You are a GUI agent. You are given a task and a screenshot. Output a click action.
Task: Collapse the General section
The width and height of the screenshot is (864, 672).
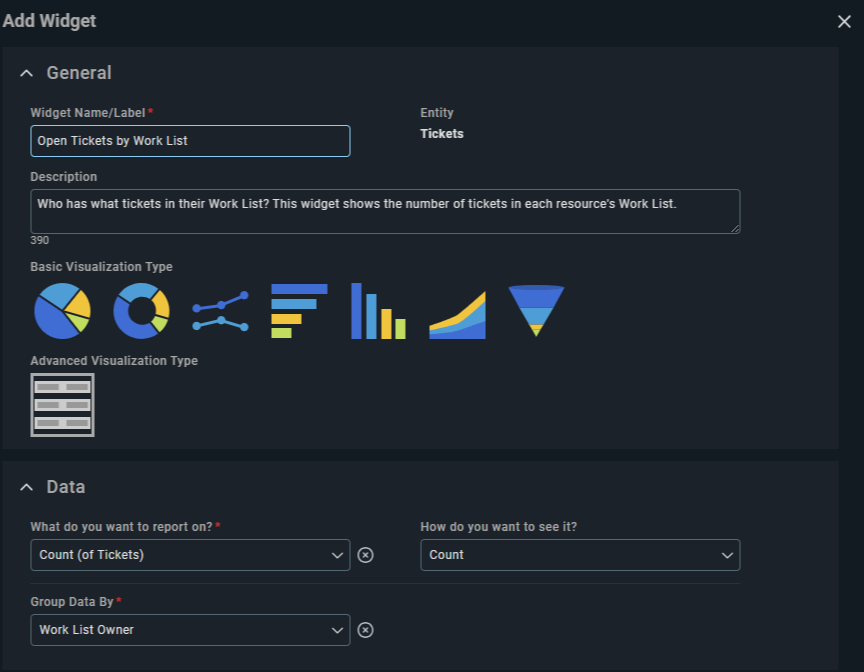(x=26, y=73)
